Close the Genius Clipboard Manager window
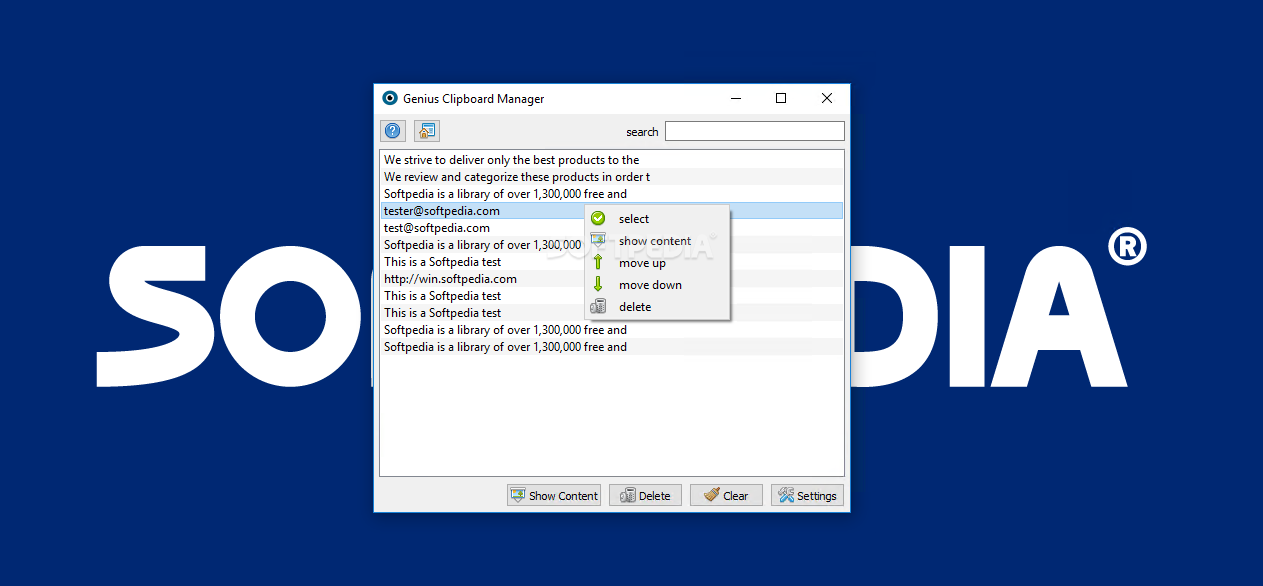Viewport: 1263px width, 586px height. click(x=827, y=98)
